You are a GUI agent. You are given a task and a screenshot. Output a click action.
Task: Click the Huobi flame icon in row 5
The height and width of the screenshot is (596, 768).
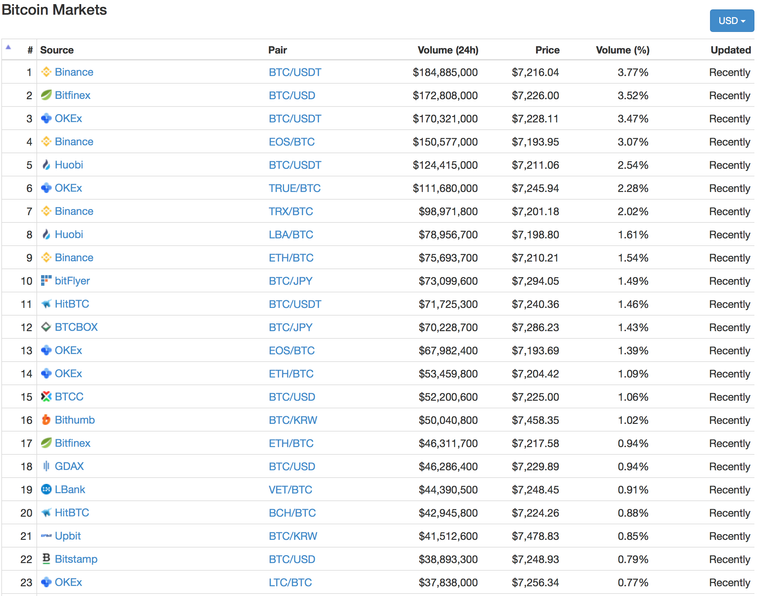point(46,165)
